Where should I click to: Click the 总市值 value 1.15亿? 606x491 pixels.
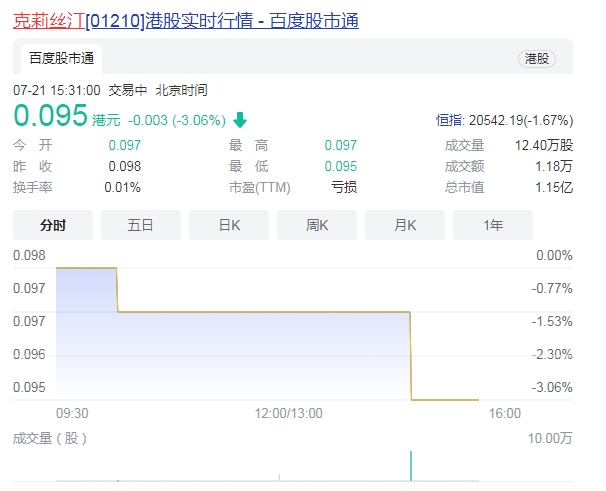coord(554,188)
